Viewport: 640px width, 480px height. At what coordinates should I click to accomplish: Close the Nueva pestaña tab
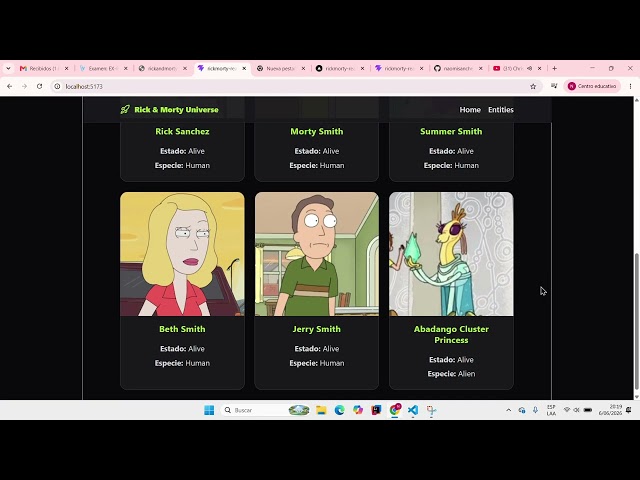[303, 68]
